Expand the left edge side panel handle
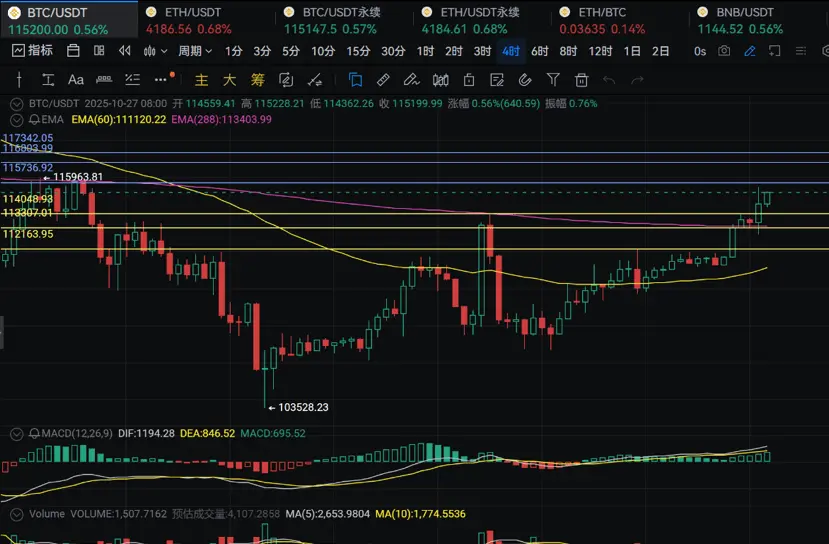The height and width of the screenshot is (544, 829). [x=2, y=333]
